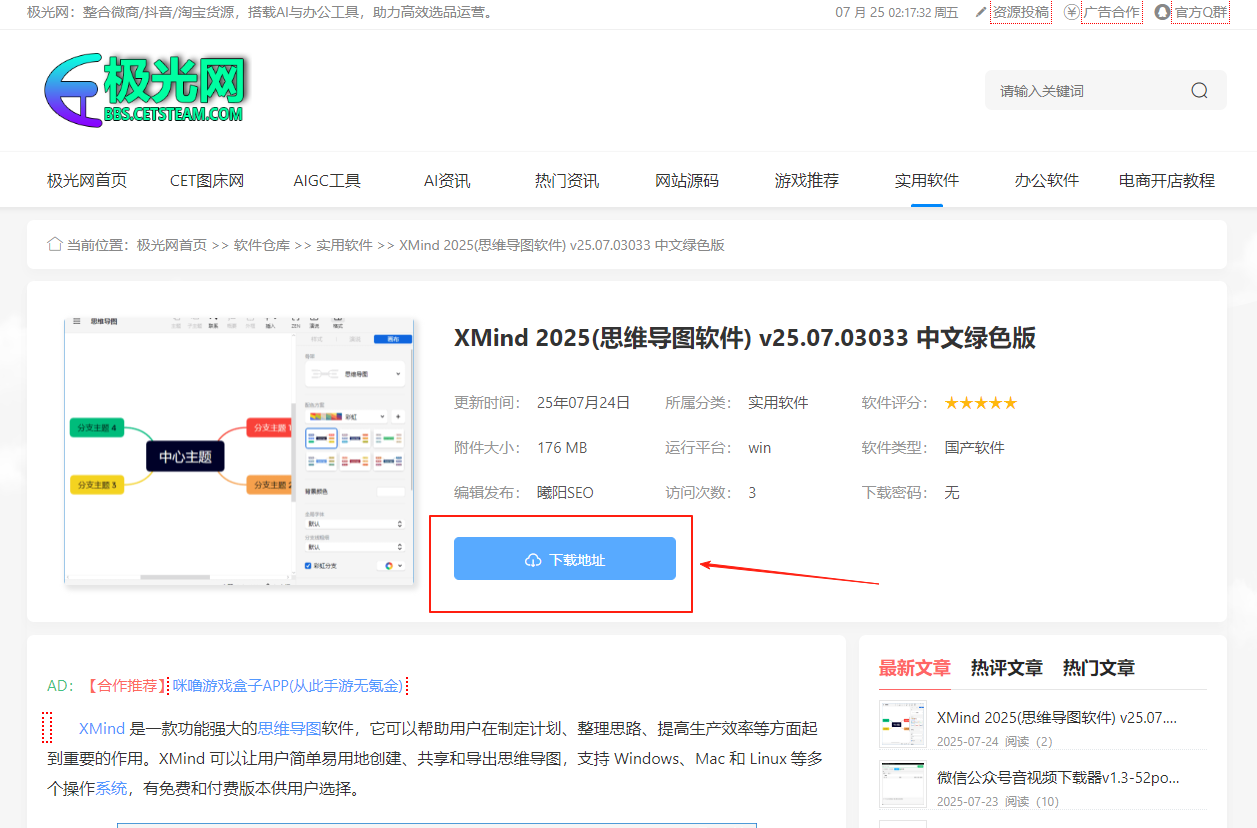Open the 办公软件 navigation item
The height and width of the screenshot is (828, 1257).
click(x=1047, y=181)
